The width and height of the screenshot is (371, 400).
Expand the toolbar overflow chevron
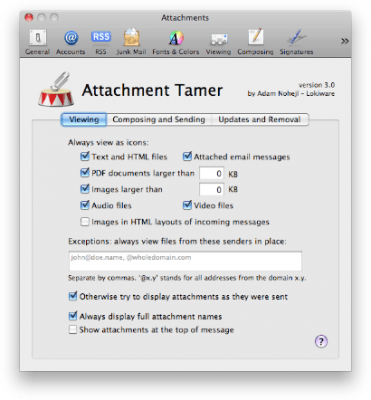[x=345, y=41]
